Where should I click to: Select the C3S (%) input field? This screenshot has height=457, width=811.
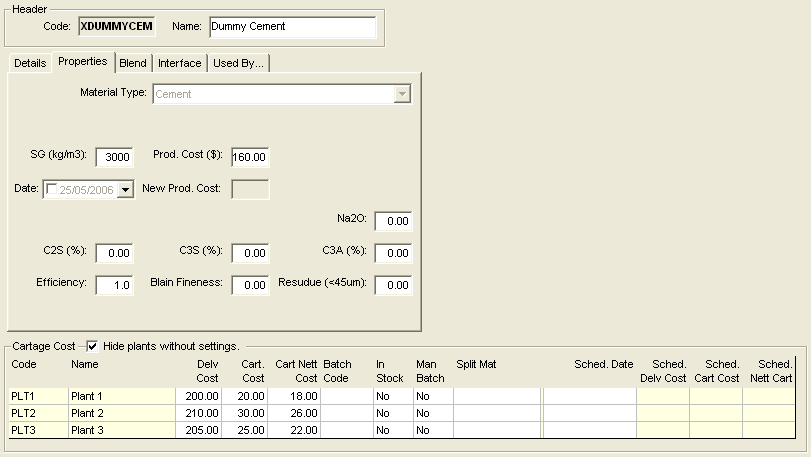tap(250, 253)
